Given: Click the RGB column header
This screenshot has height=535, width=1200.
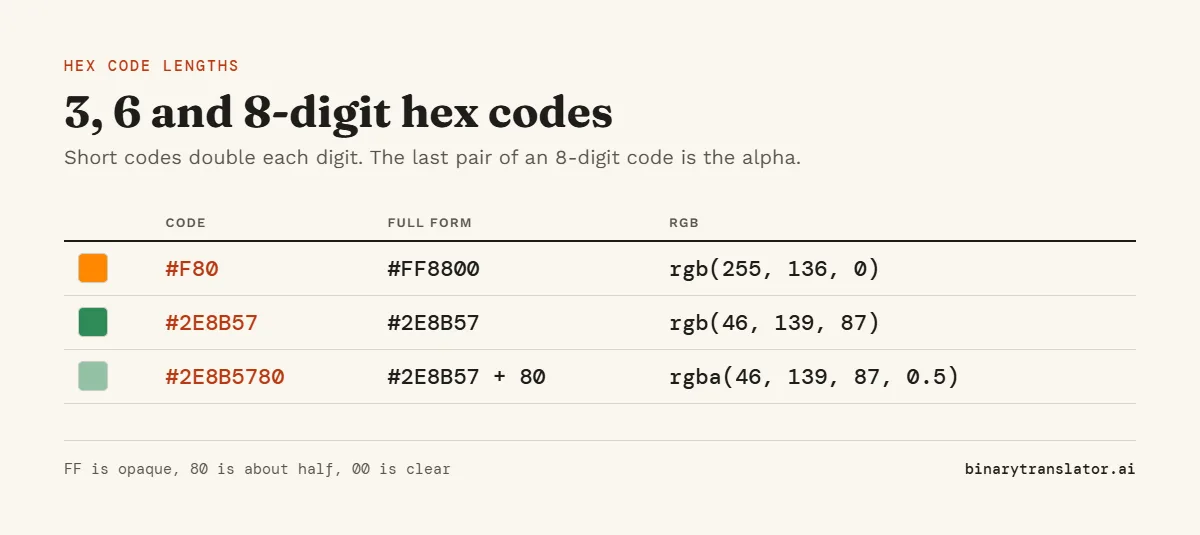Looking at the screenshot, I should (684, 223).
